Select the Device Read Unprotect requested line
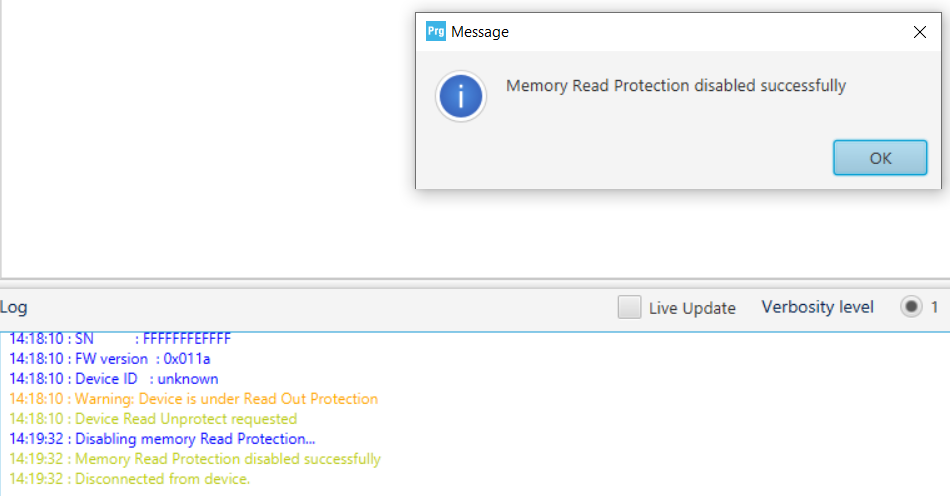 pos(153,418)
